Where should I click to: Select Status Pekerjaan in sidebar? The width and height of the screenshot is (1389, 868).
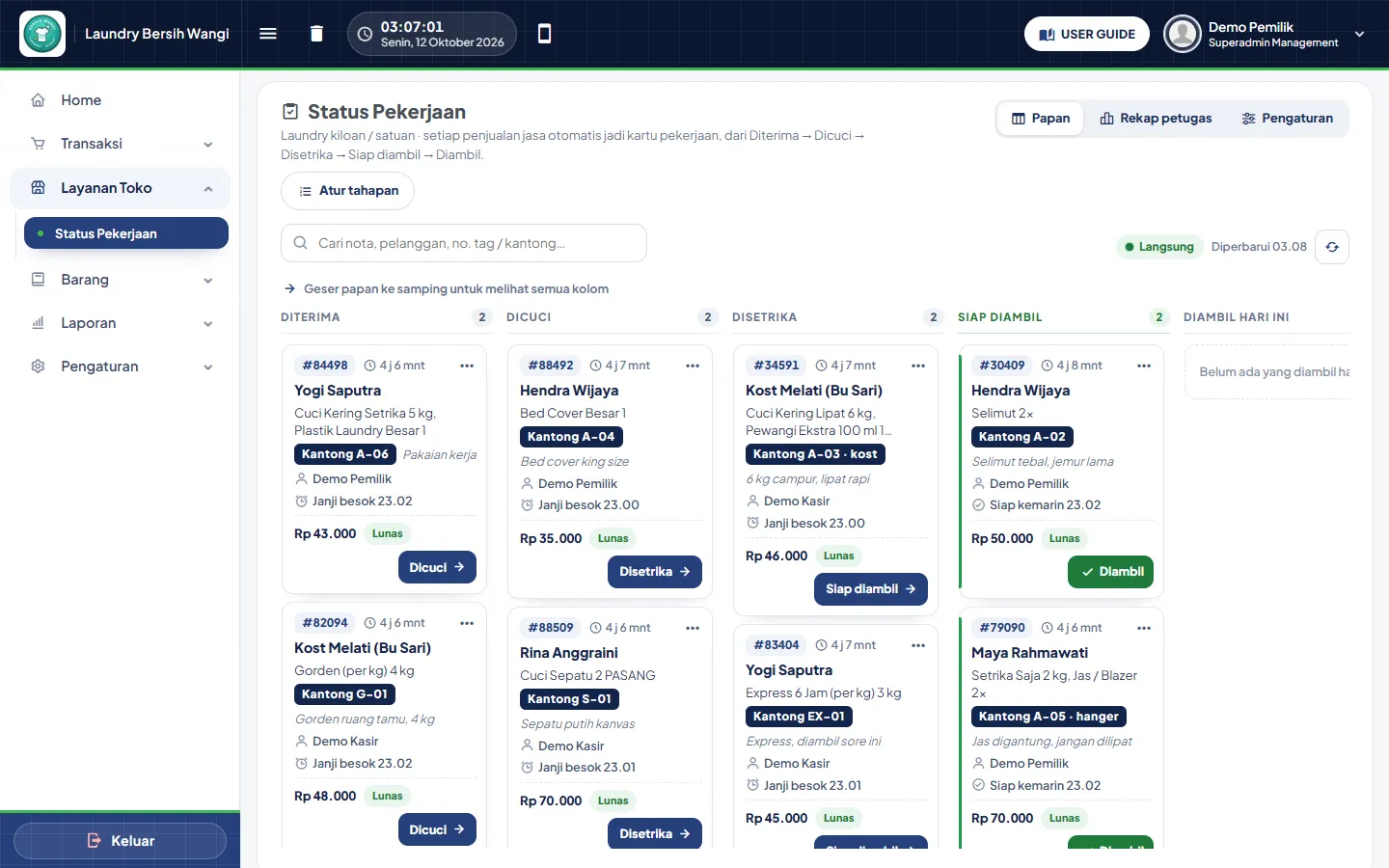[126, 233]
